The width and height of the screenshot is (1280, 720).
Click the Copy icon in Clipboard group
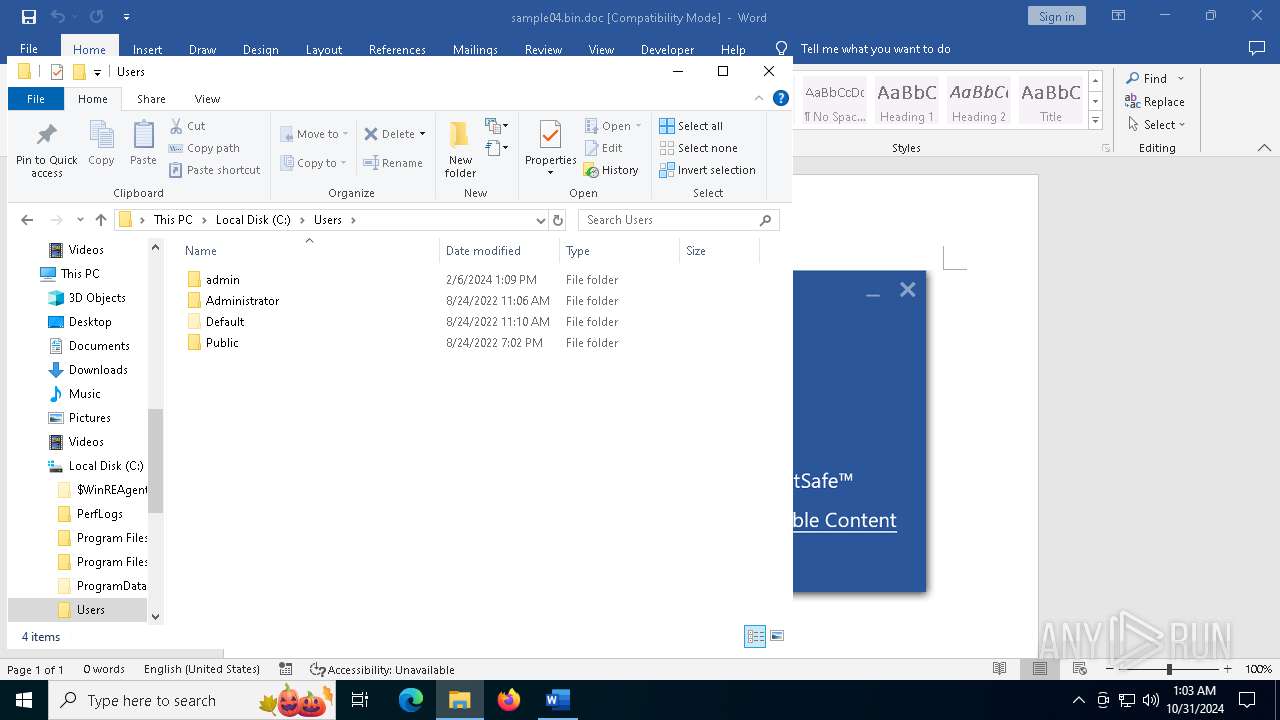[101, 135]
